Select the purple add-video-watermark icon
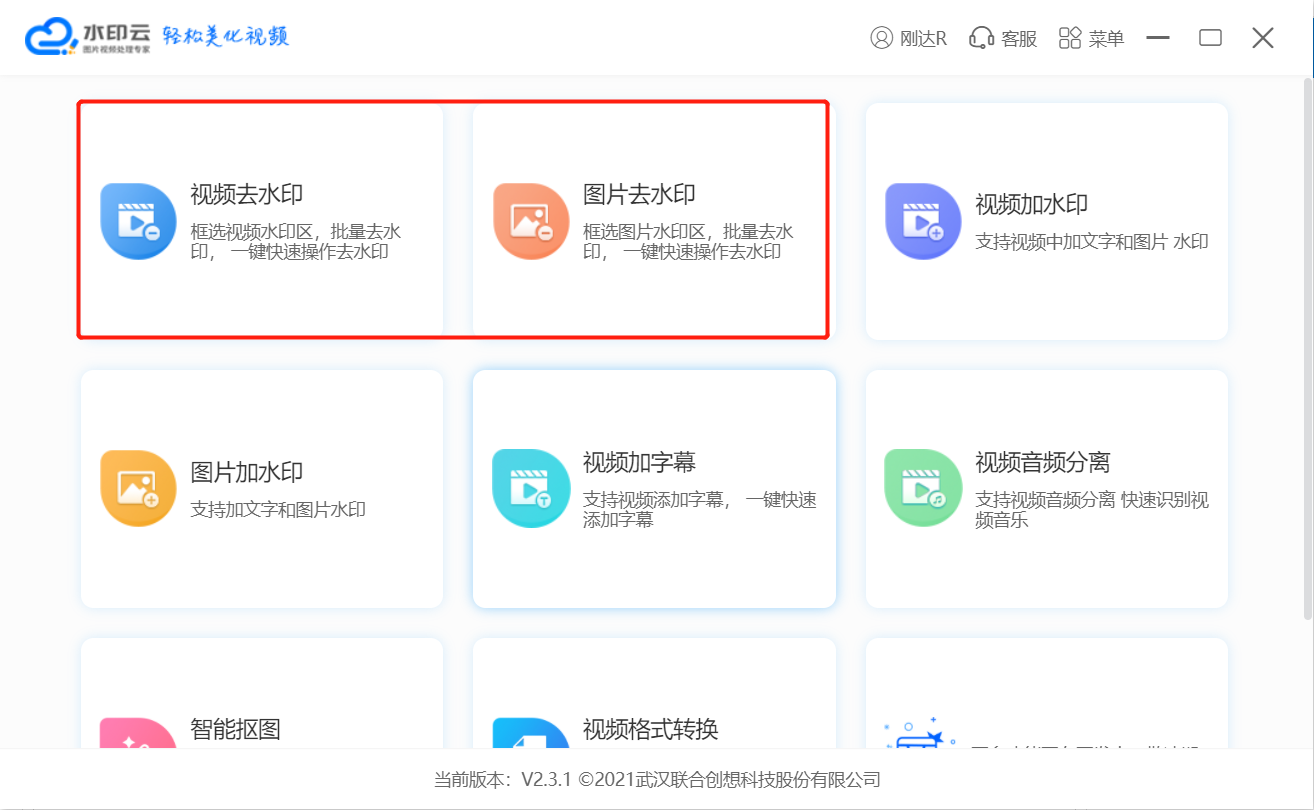The height and width of the screenshot is (810, 1314). click(x=923, y=221)
